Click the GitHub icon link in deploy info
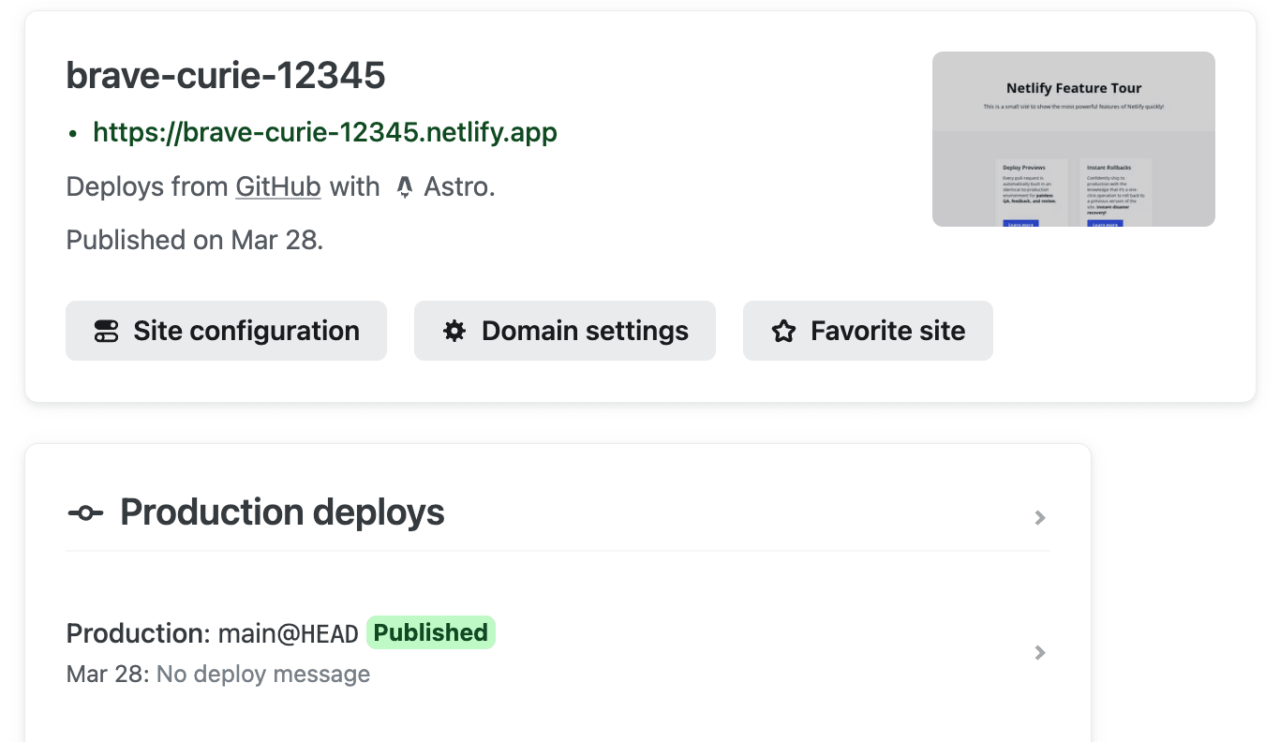The image size is (1280, 742). (x=278, y=186)
